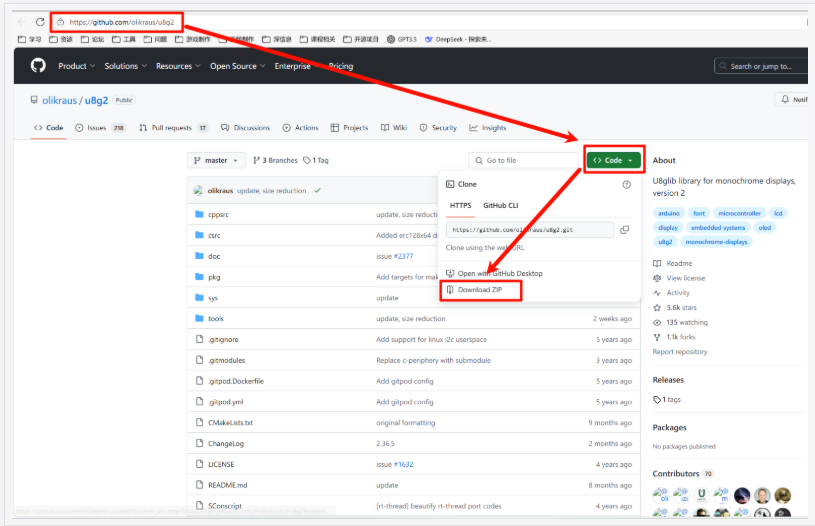Click the address bar URL

(x=122, y=22)
